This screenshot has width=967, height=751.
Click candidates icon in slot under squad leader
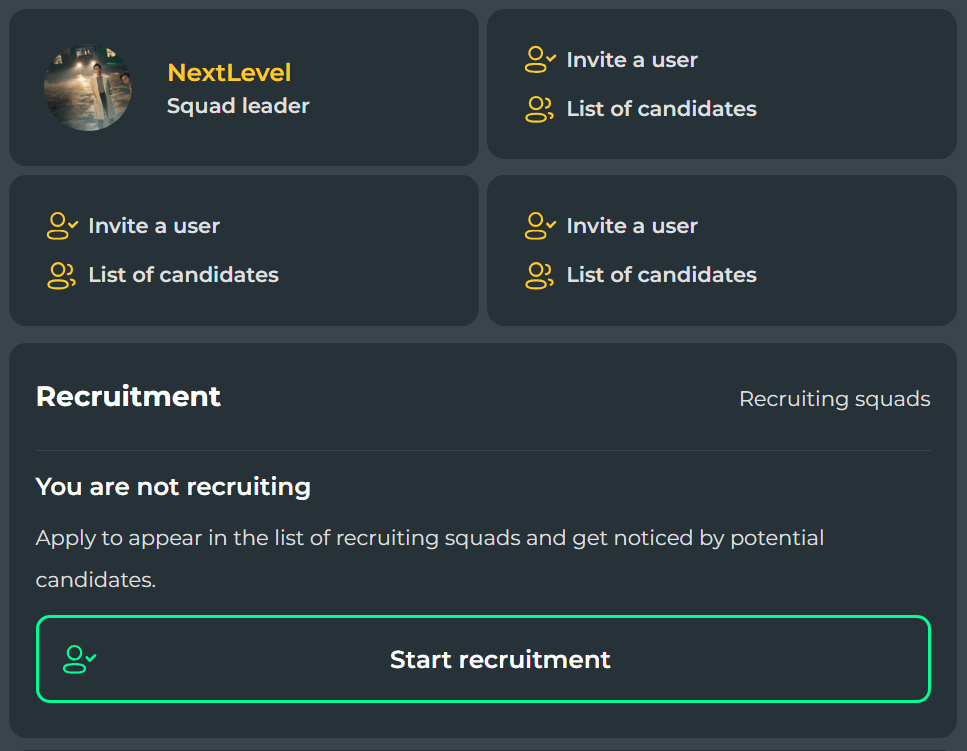61,275
